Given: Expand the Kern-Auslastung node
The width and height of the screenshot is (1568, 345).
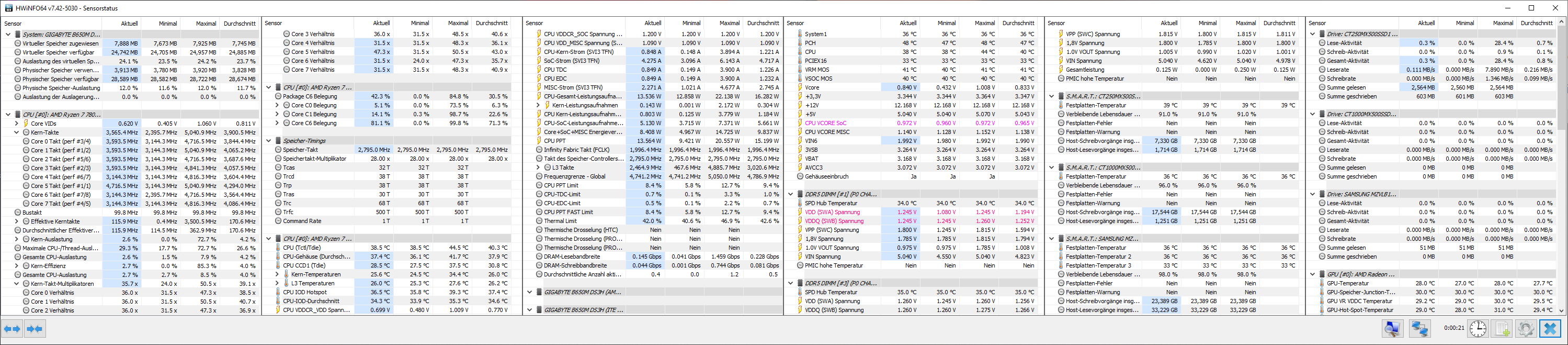Looking at the screenshot, I should [x=16, y=239].
